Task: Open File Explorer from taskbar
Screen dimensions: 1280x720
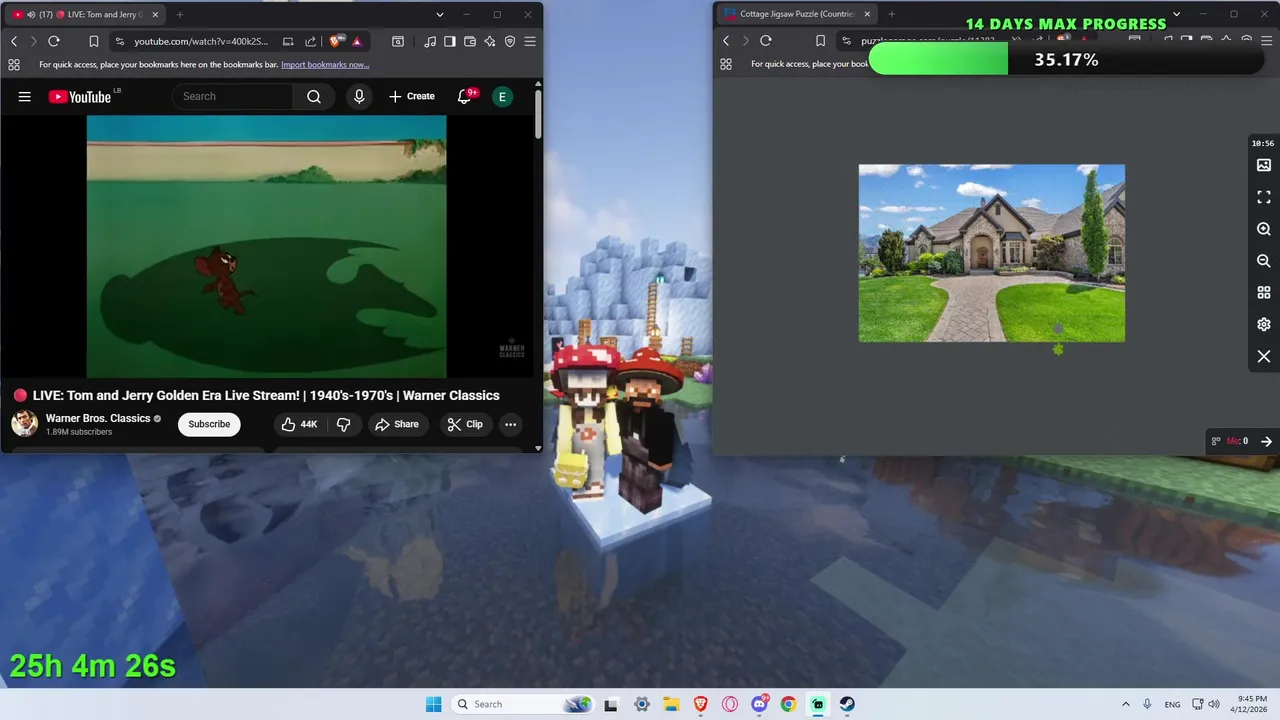Action: tap(671, 704)
